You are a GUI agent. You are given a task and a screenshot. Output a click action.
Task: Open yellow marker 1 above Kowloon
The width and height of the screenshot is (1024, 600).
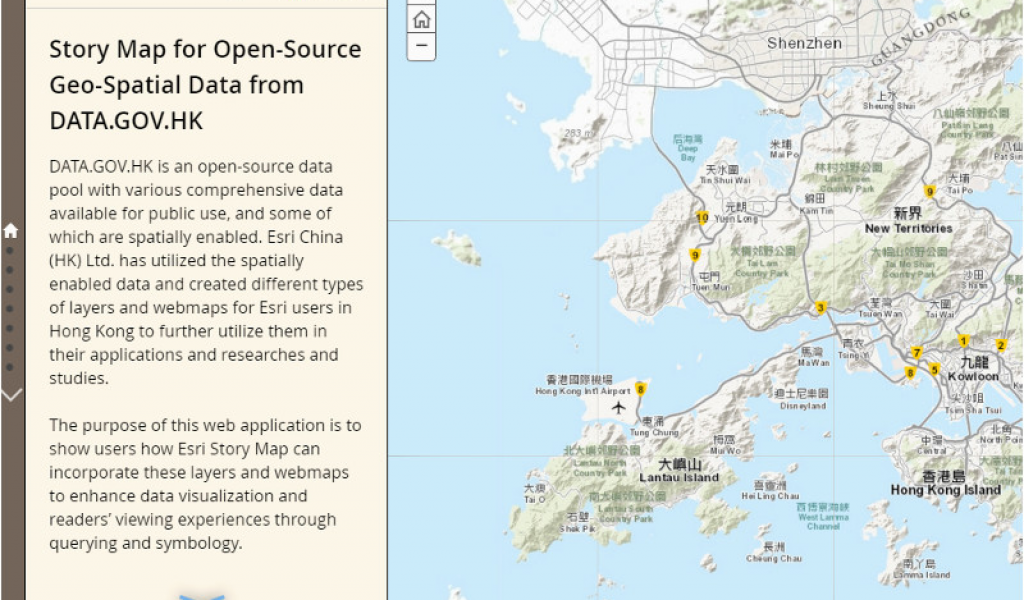[963, 341]
